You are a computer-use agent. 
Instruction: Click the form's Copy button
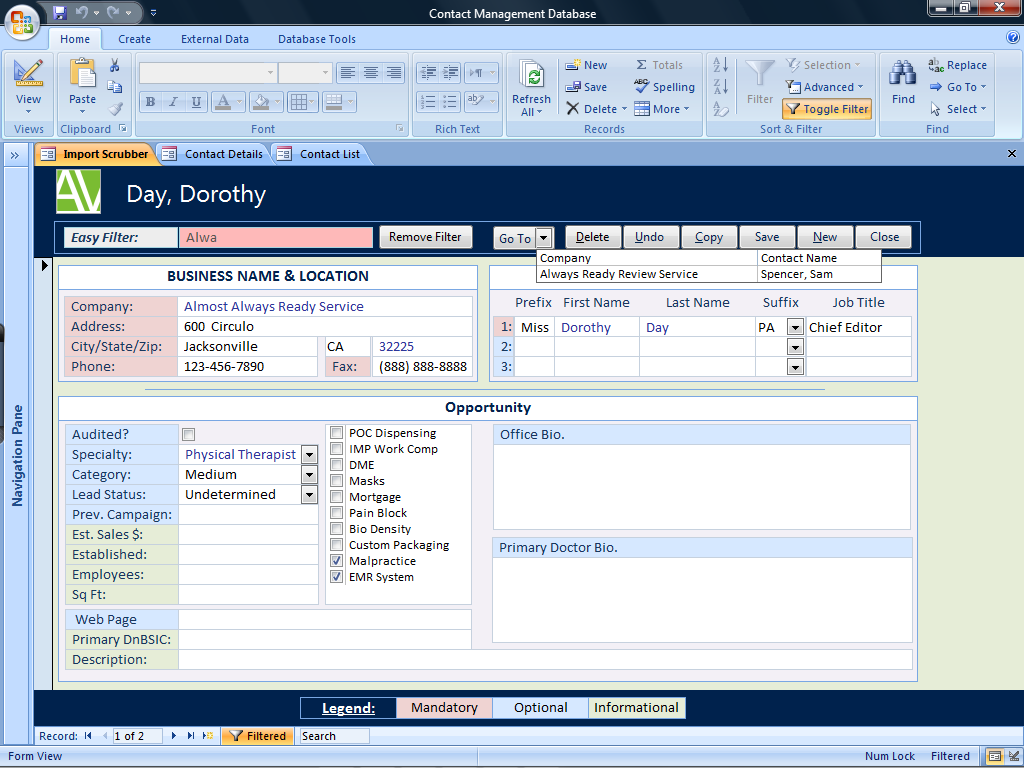click(709, 237)
